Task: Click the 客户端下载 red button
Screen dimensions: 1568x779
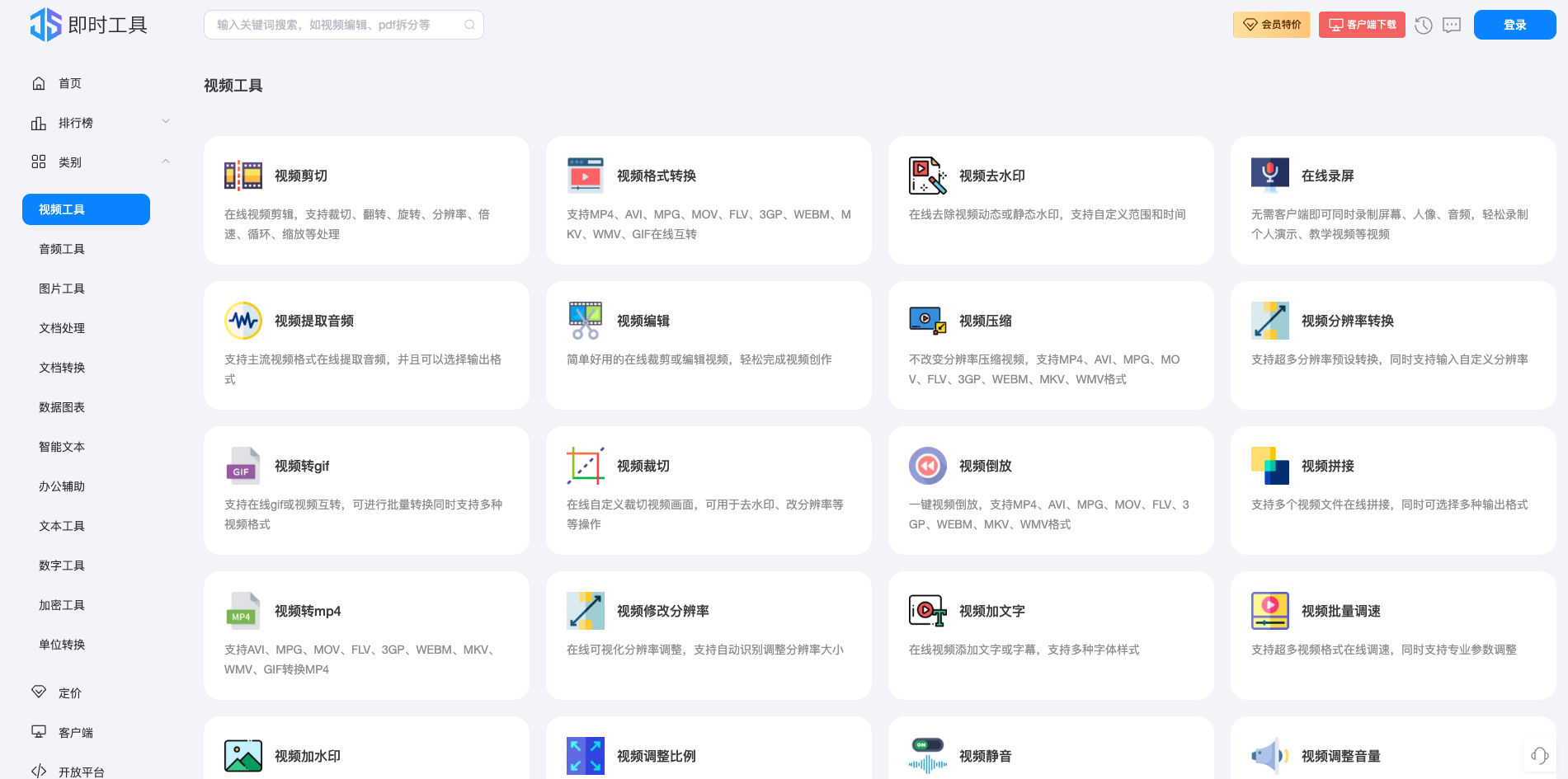Action: [x=1362, y=25]
